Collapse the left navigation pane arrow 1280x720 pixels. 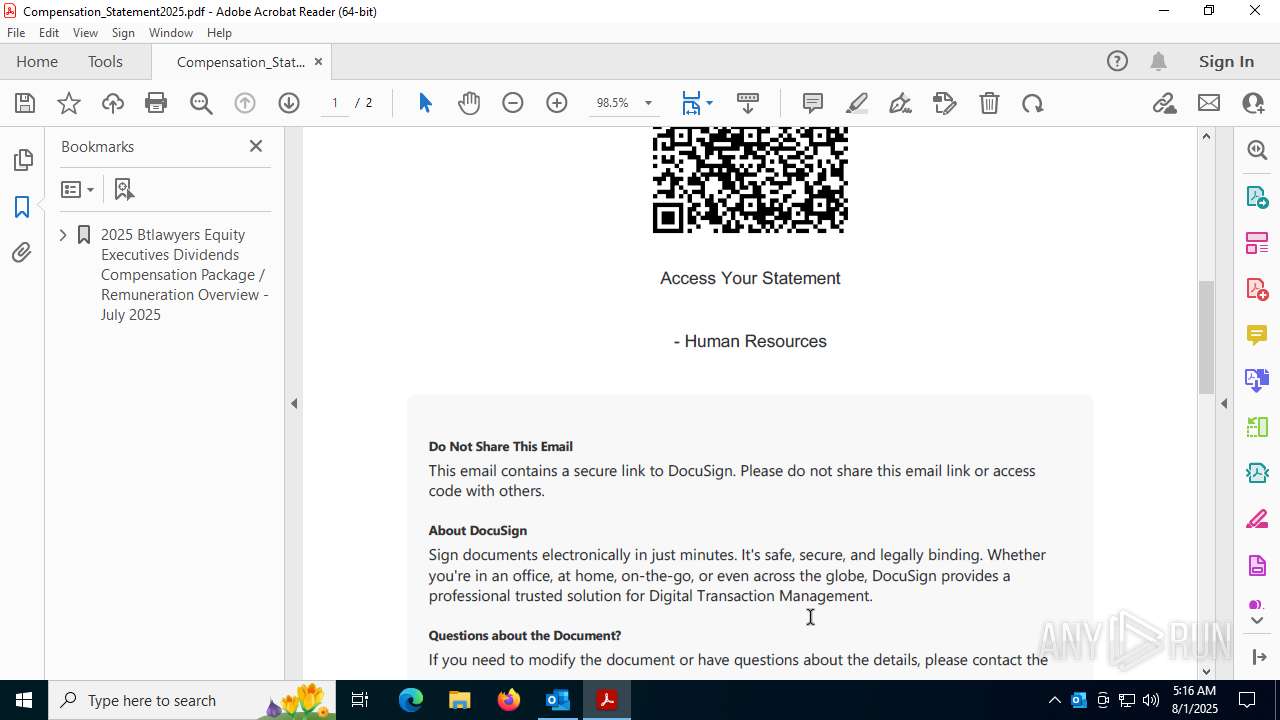click(294, 404)
